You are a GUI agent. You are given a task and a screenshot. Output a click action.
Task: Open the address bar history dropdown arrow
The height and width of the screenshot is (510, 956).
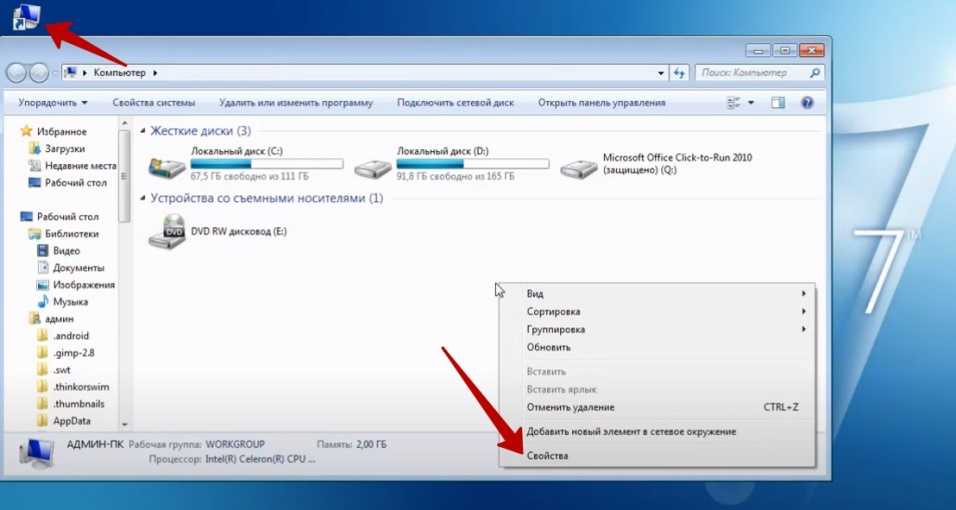[x=662, y=73]
